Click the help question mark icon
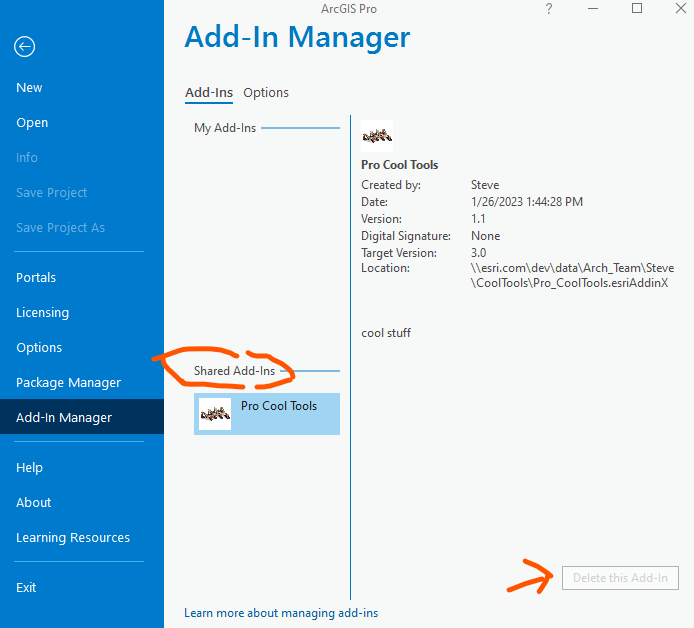Viewport: 694px width, 628px height. [549, 8]
